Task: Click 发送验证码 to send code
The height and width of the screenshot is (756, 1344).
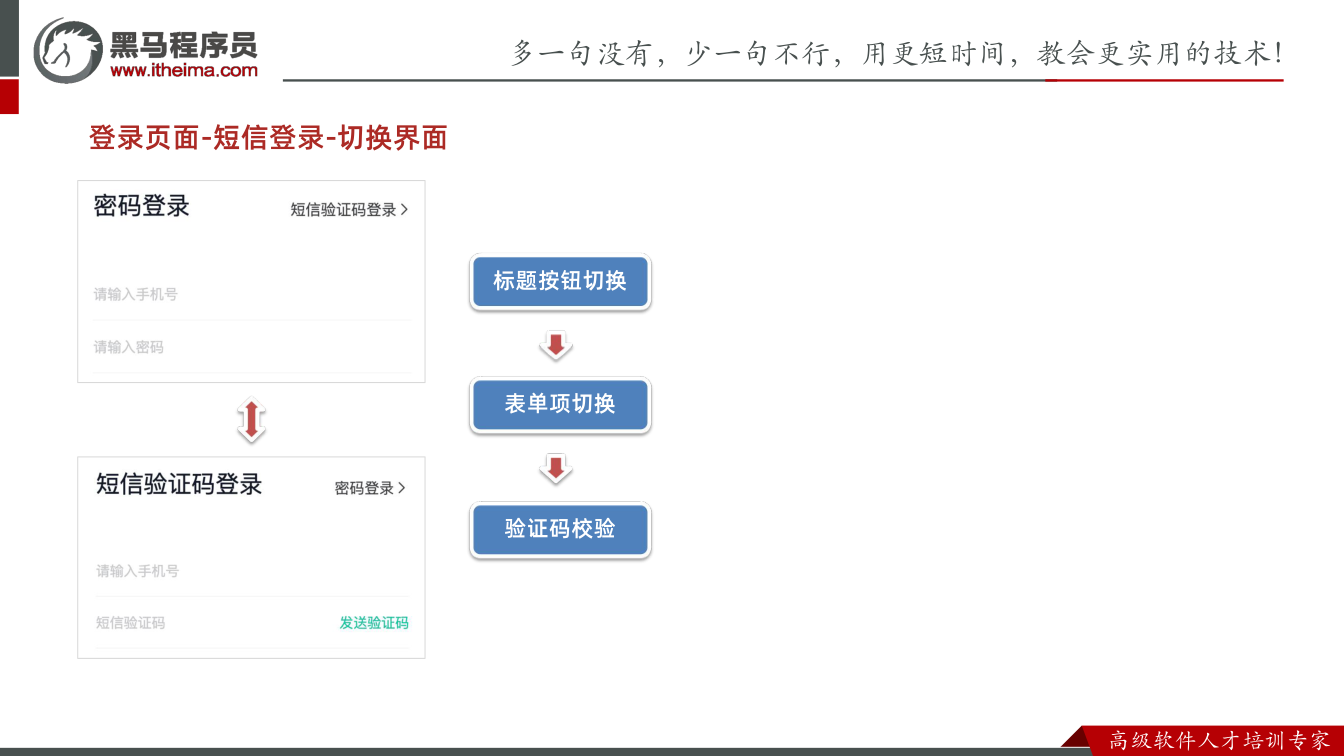Action: point(374,623)
